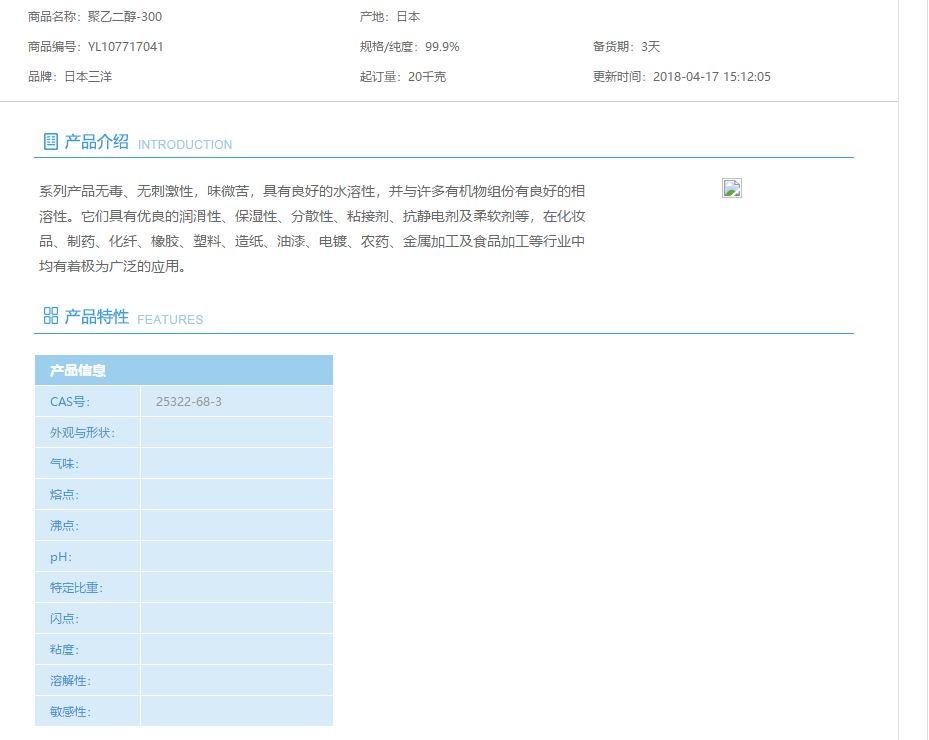The image size is (929, 740).
Task: Select the 产品介绍 section heading
Action: pos(97,142)
